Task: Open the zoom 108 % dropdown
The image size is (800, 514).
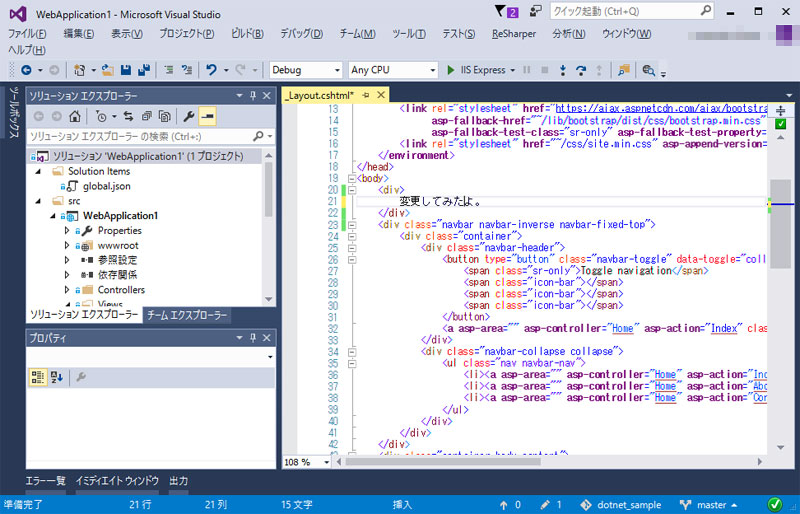Action: click(x=327, y=462)
